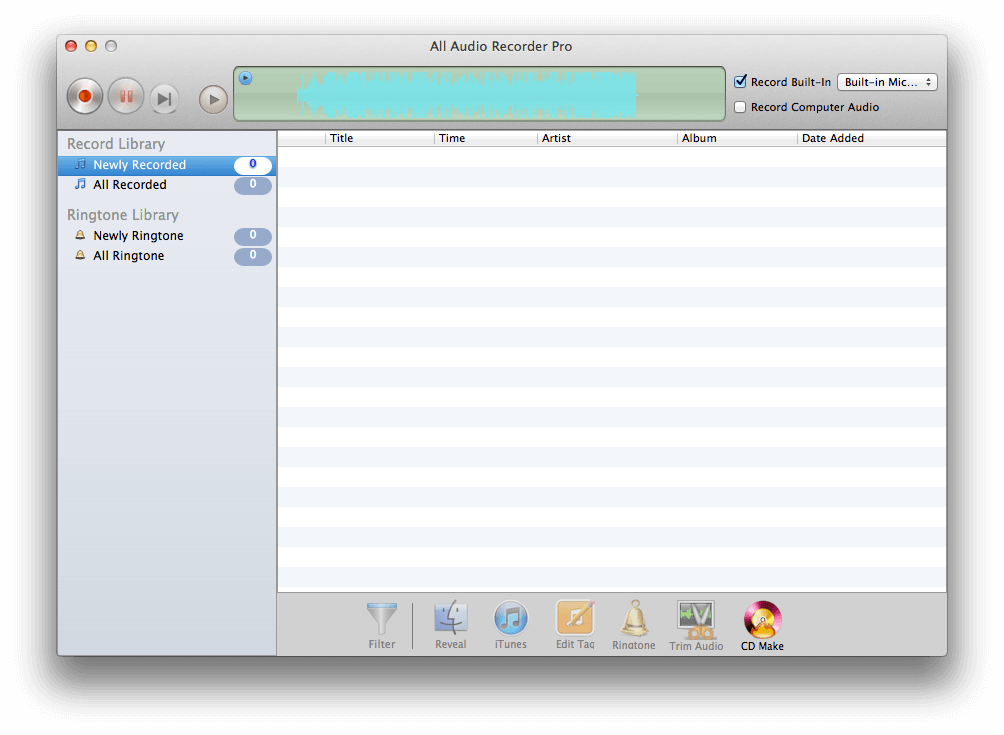Image resolution: width=1004 pixels, height=735 pixels.
Task: Click the skip-to-next track button
Action: click(165, 99)
